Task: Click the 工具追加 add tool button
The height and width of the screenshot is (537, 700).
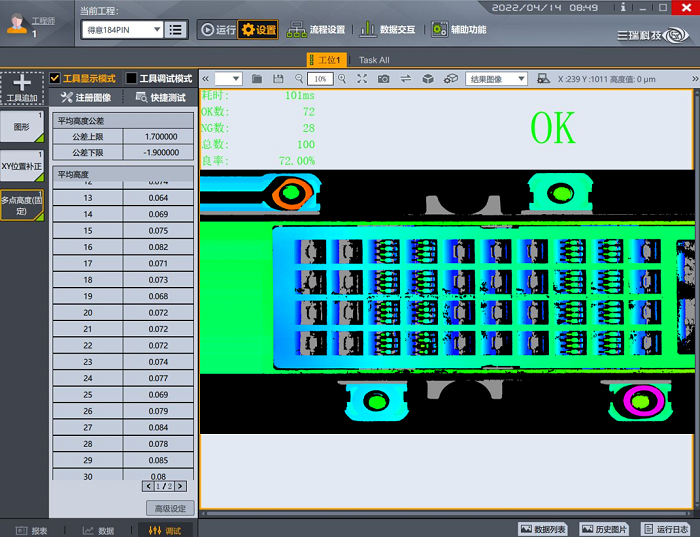Action: point(22,88)
